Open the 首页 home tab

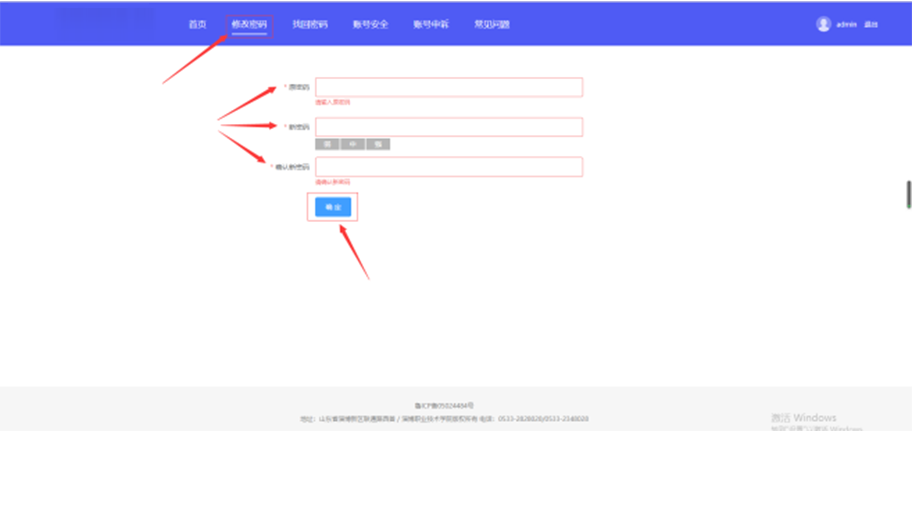[197, 24]
